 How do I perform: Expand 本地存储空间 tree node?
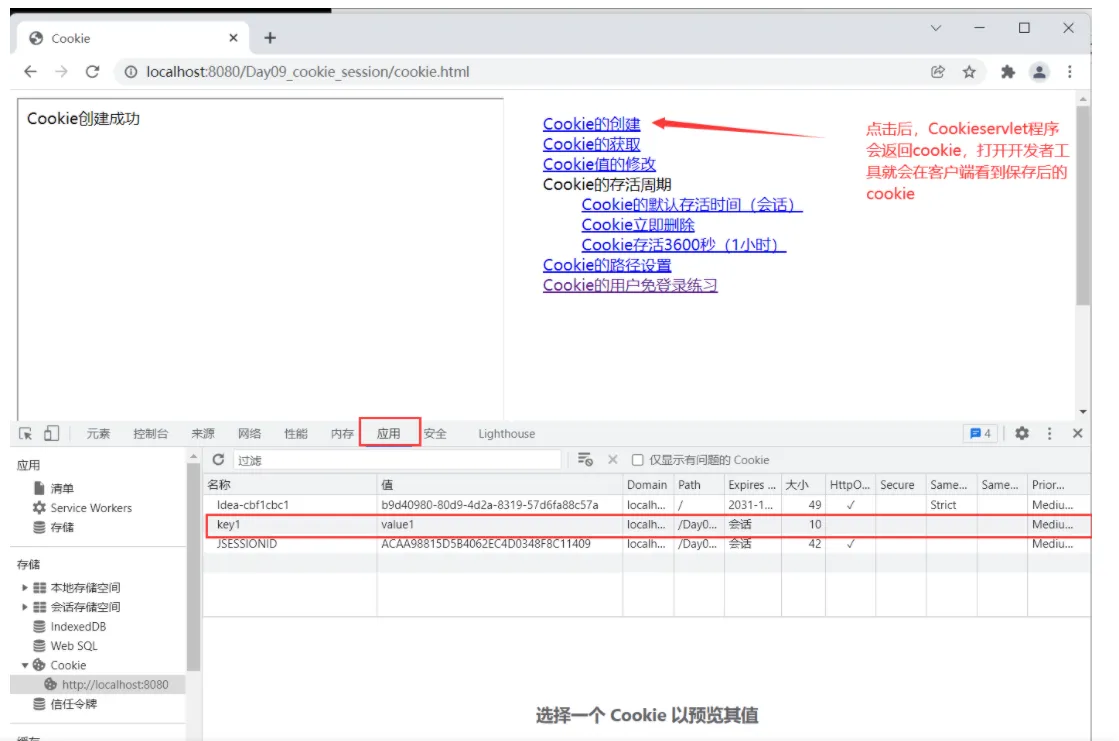pos(24,588)
